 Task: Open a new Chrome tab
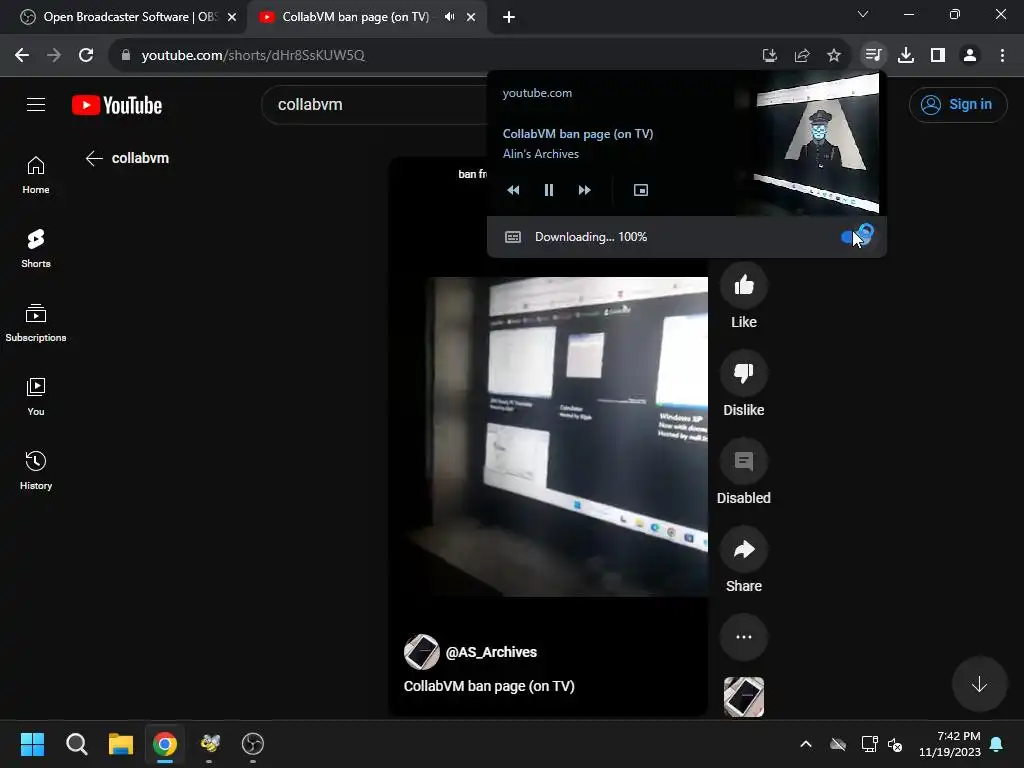coord(509,17)
